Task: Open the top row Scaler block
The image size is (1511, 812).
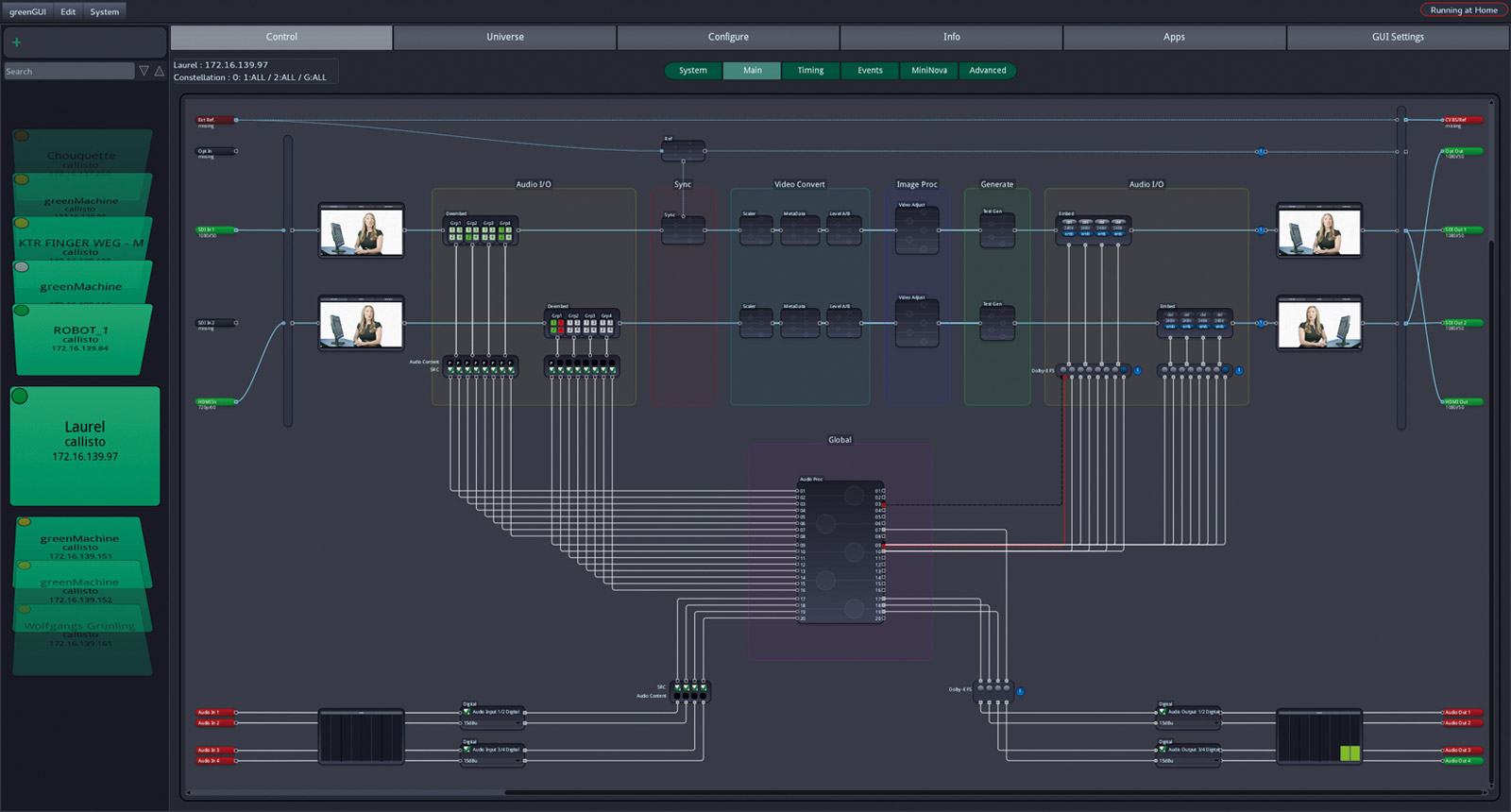Action: (x=755, y=230)
